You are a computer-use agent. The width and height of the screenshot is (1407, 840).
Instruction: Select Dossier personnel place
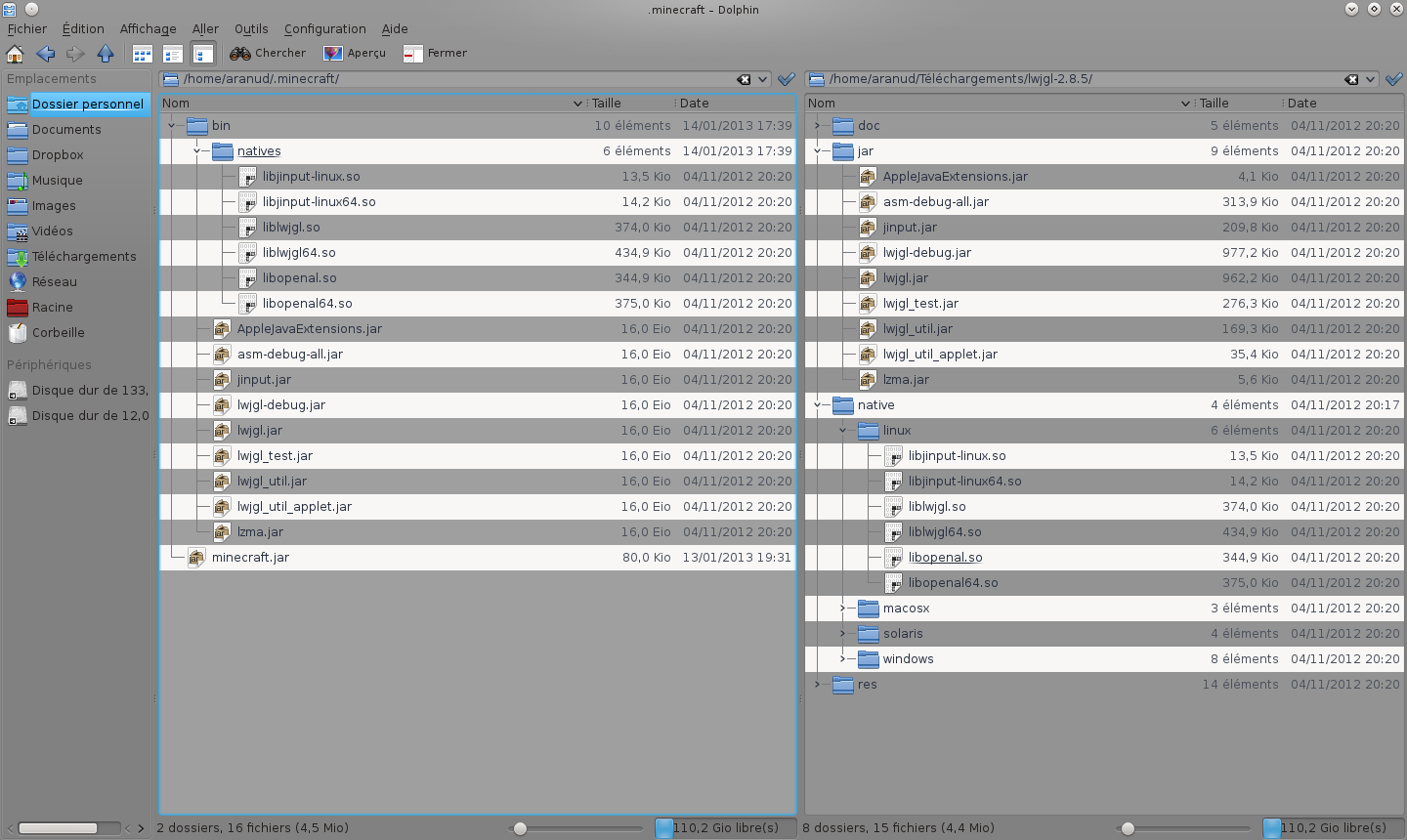coord(87,104)
